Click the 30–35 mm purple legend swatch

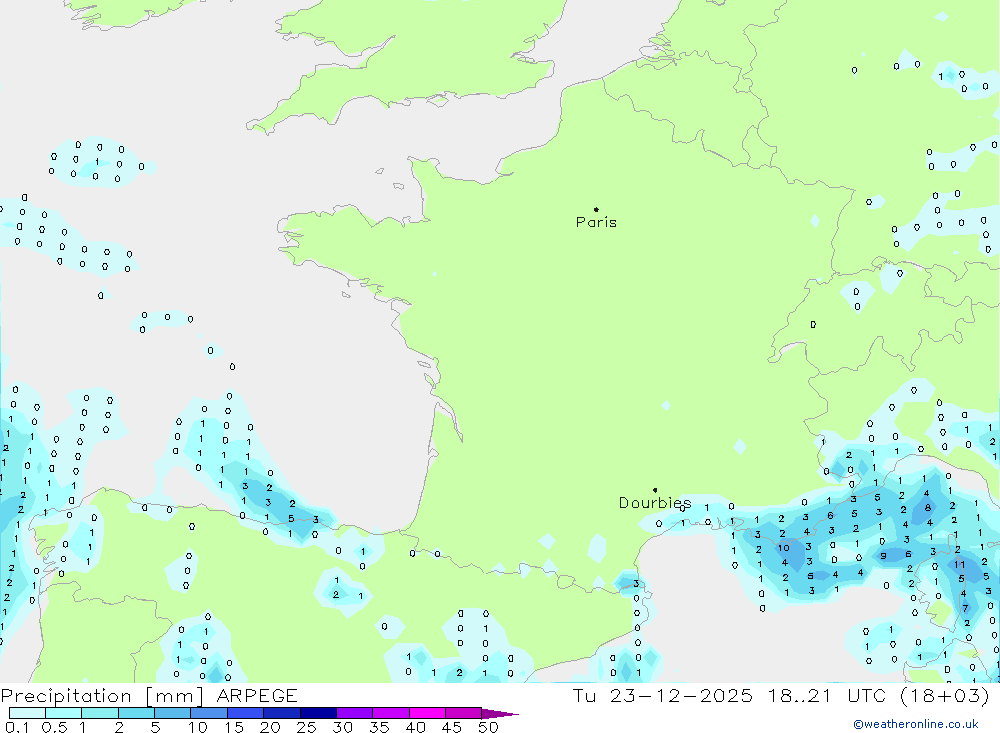coord(355,713)
